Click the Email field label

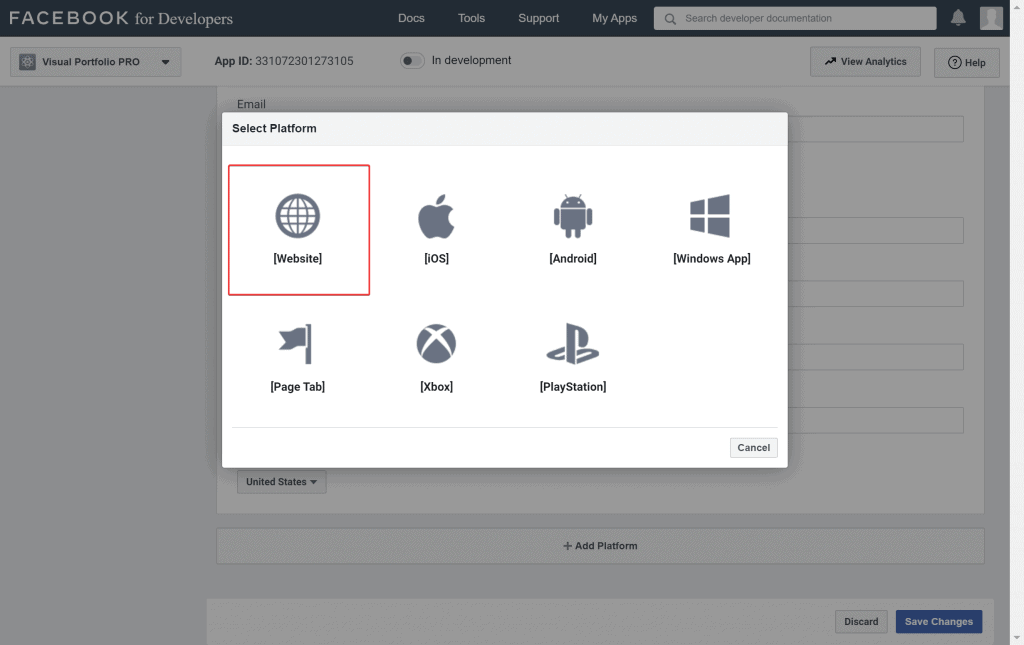251,104
